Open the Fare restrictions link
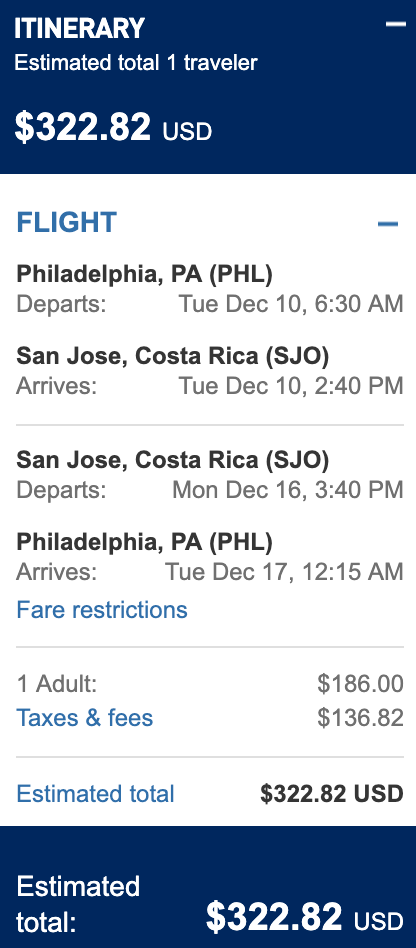The image size is (416, 948). coord(102,609)
